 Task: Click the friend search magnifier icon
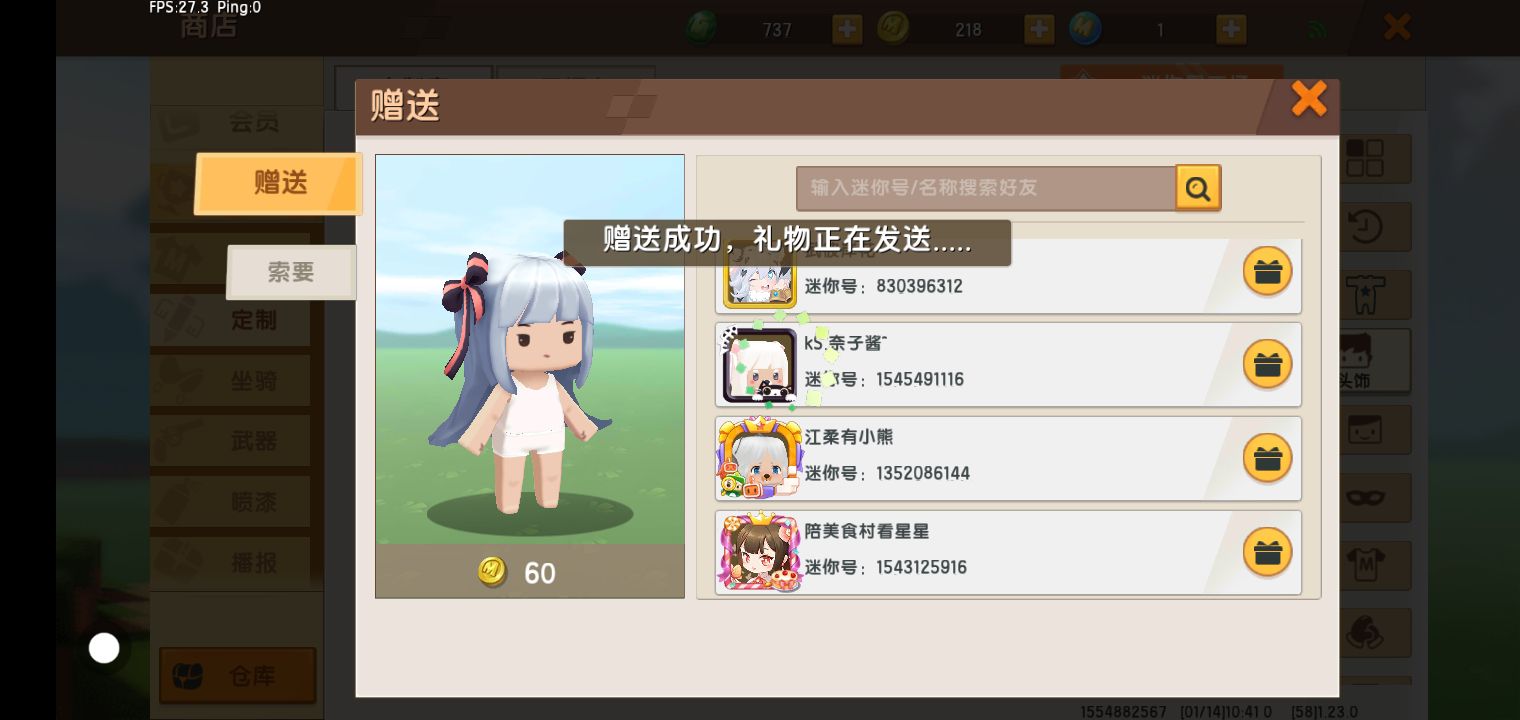(1198, 187)
